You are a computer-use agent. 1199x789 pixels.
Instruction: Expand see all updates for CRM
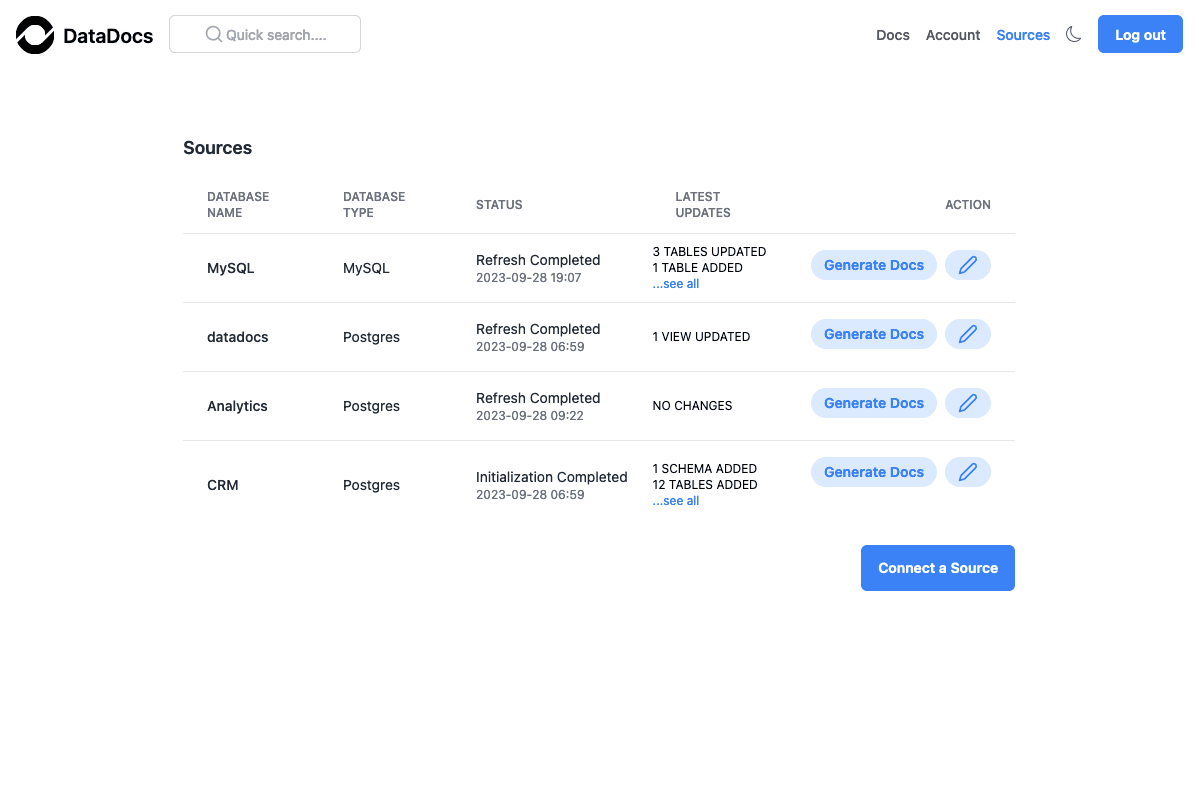675,500
